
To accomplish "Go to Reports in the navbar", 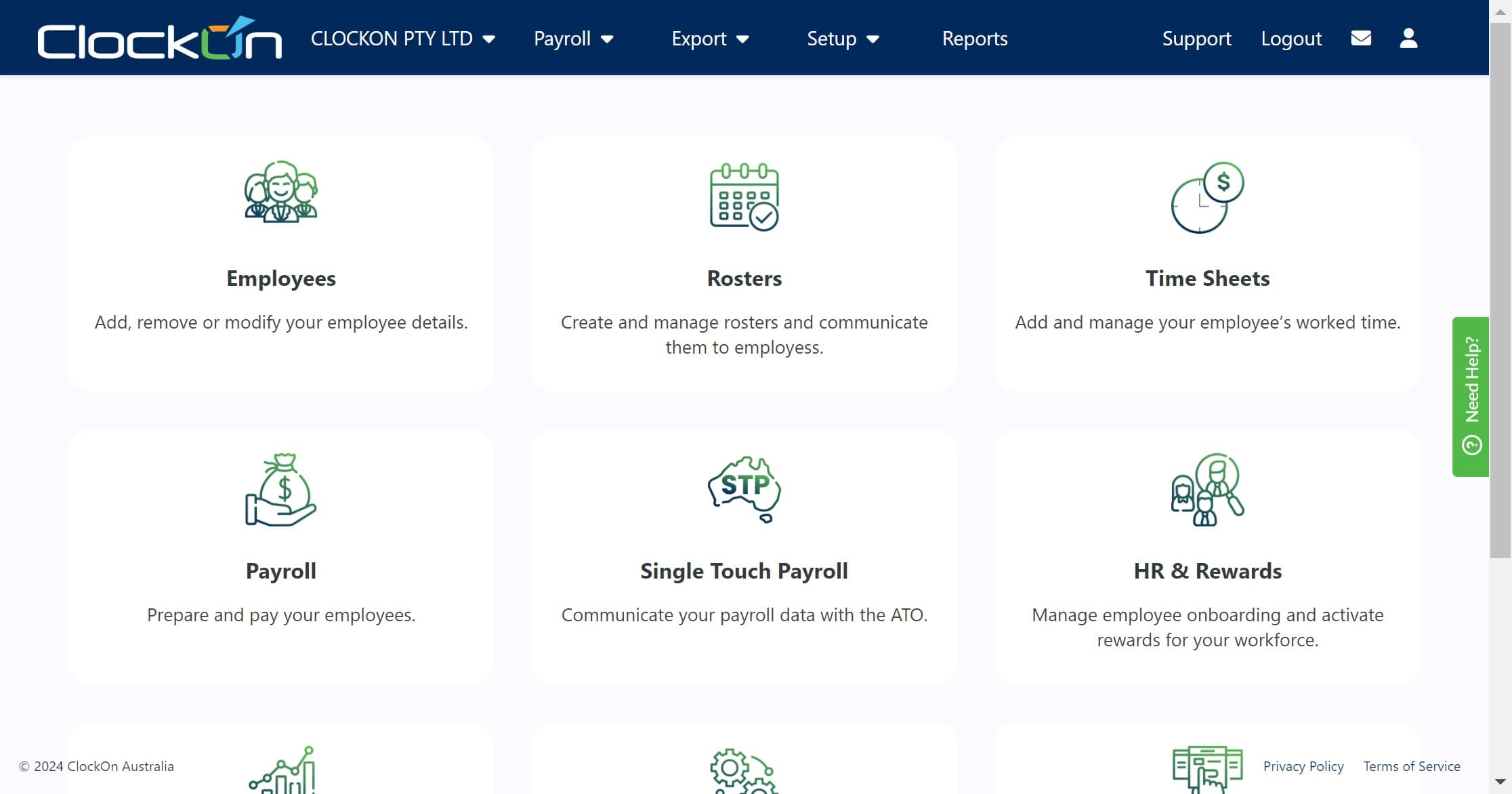I will click(x=975, y=39).
